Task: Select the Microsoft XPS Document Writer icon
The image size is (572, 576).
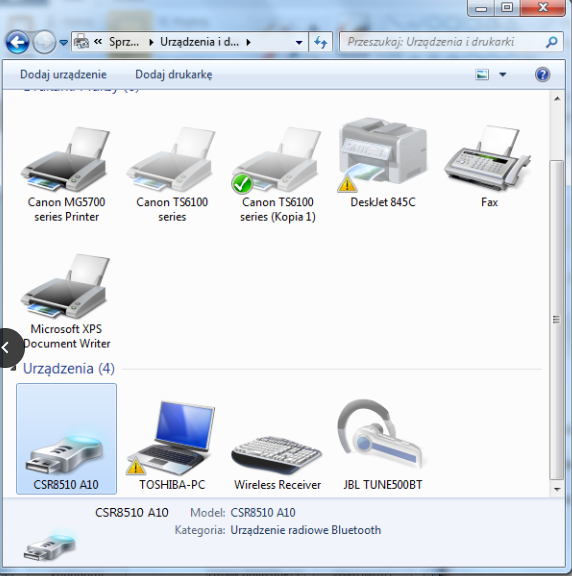Action: tap(66, 286)
